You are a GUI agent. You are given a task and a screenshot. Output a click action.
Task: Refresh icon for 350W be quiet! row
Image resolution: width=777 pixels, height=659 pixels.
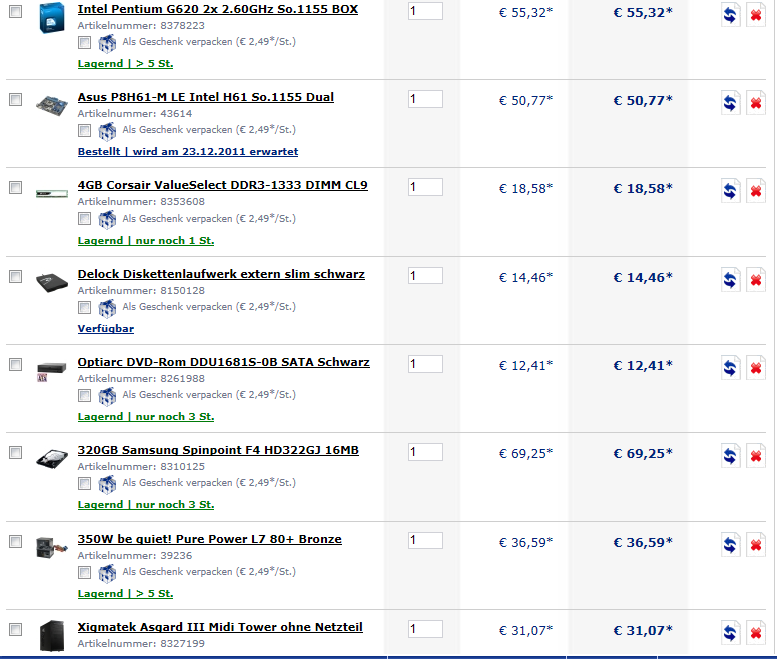(730, 545)
